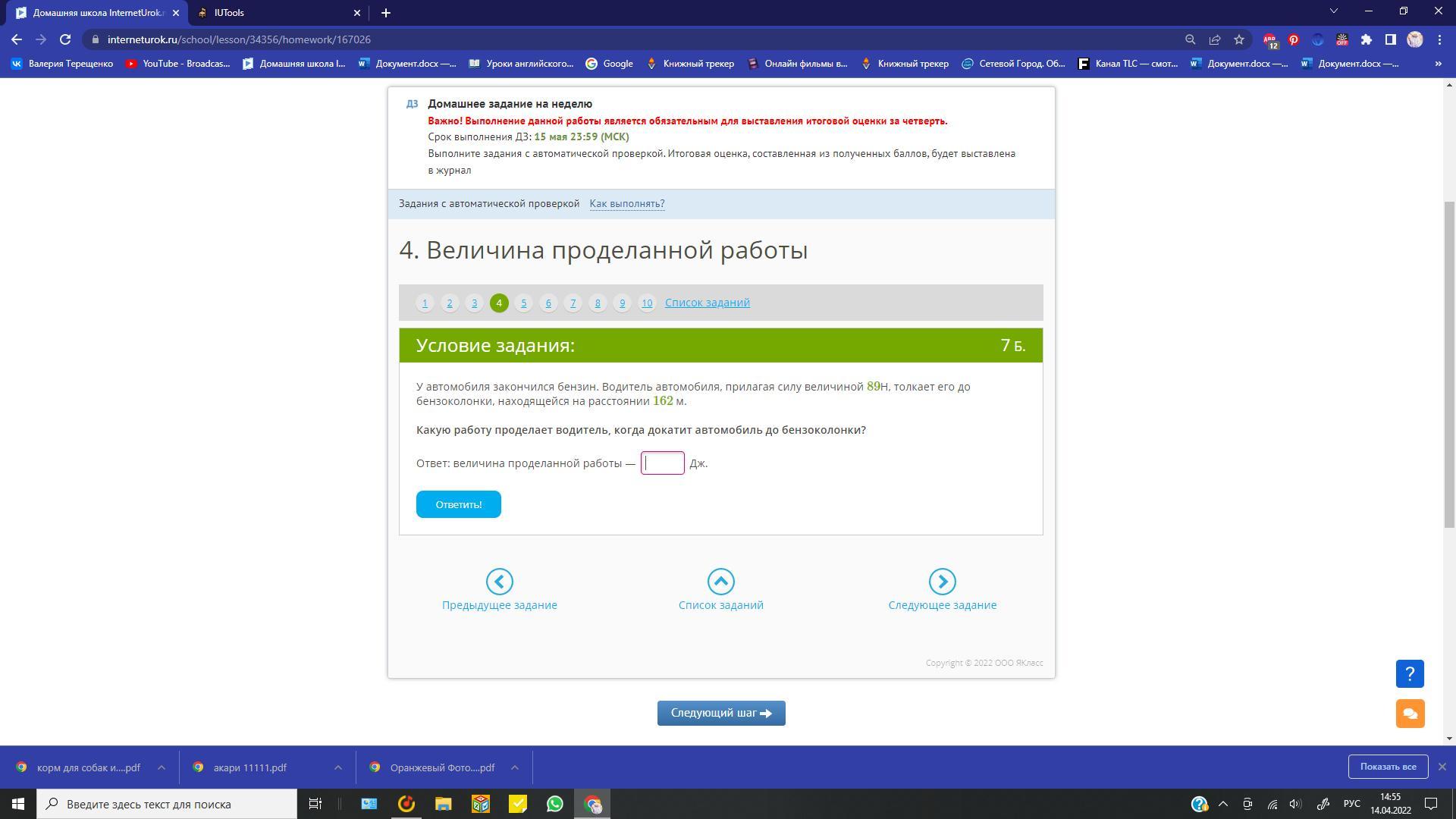Go to task number 7
Viewport: 1456px width, 819px height.
point(573,303)
